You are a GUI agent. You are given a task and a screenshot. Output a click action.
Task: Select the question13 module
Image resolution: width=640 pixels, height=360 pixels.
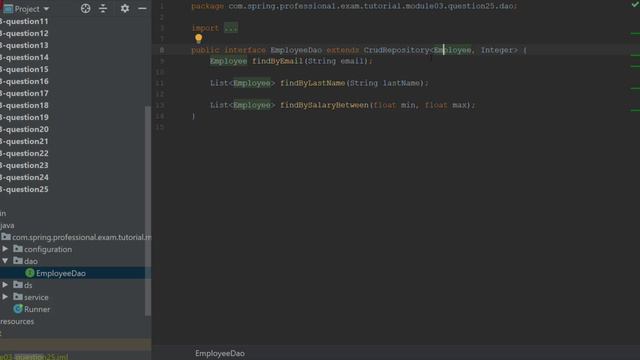pos(24,45)
